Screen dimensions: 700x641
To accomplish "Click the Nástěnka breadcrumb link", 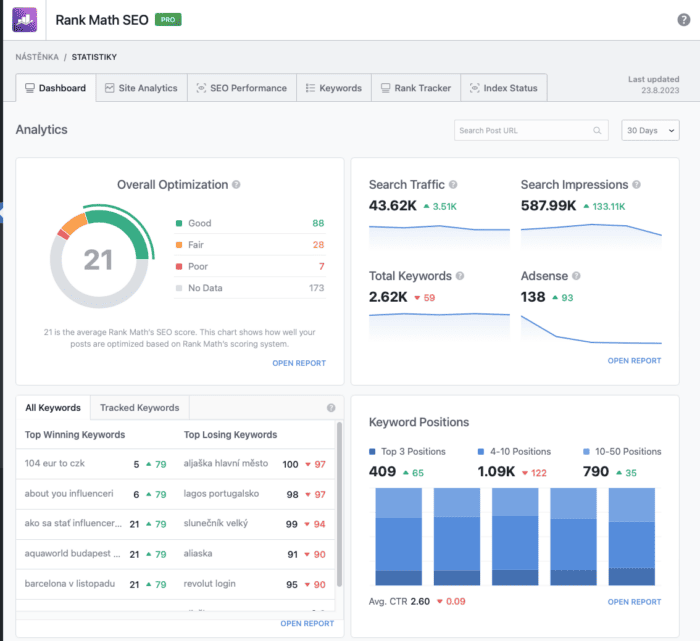I will click(36, 57).
